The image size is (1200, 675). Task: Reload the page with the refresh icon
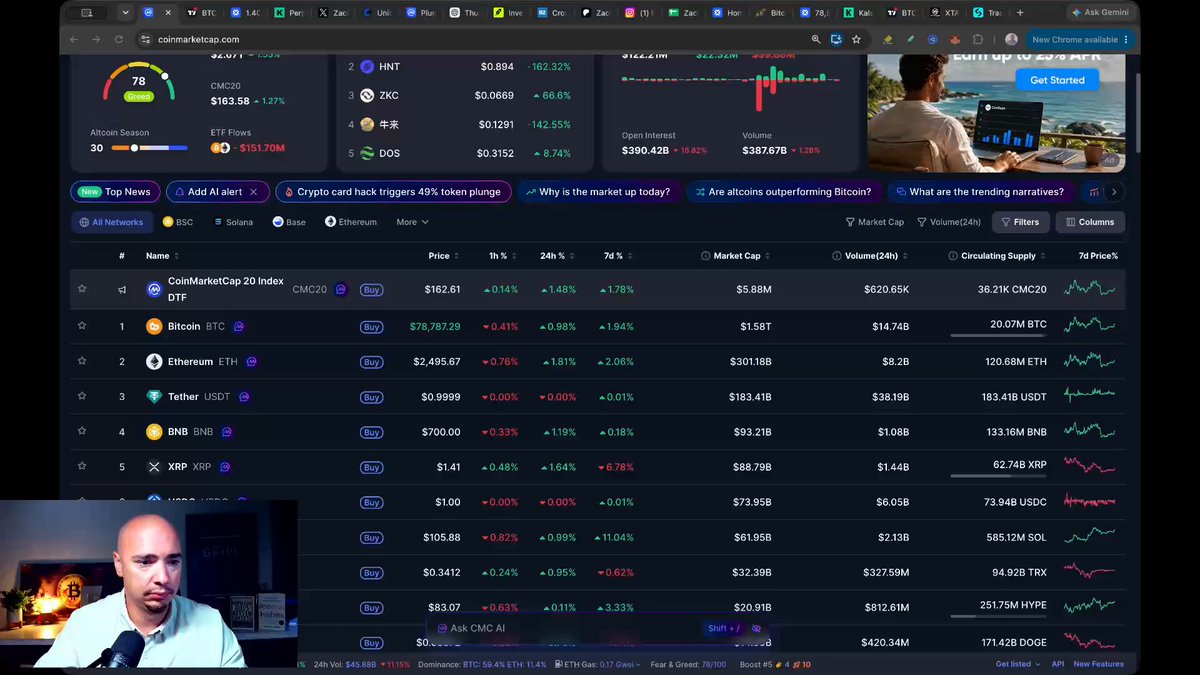click(119, 39)
